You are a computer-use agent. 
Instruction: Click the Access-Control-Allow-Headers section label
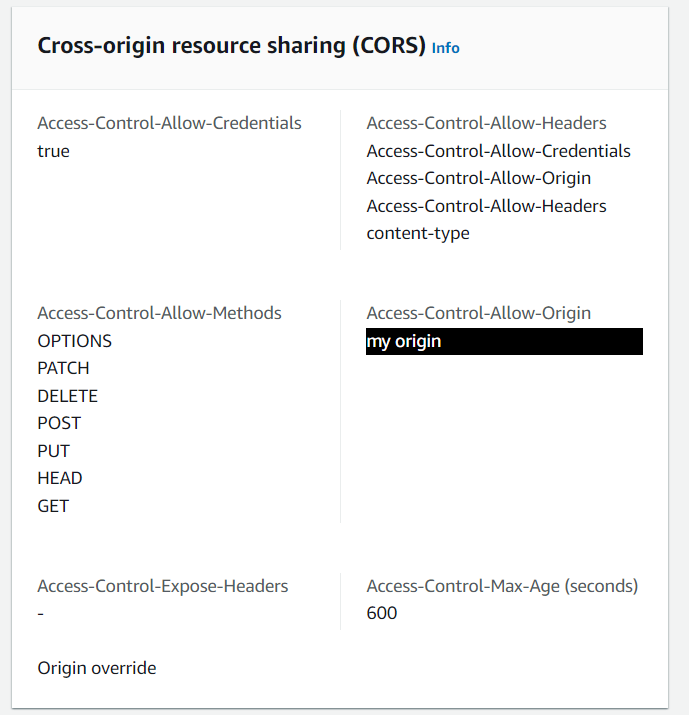pyautogui.click(x=487, y=123)
